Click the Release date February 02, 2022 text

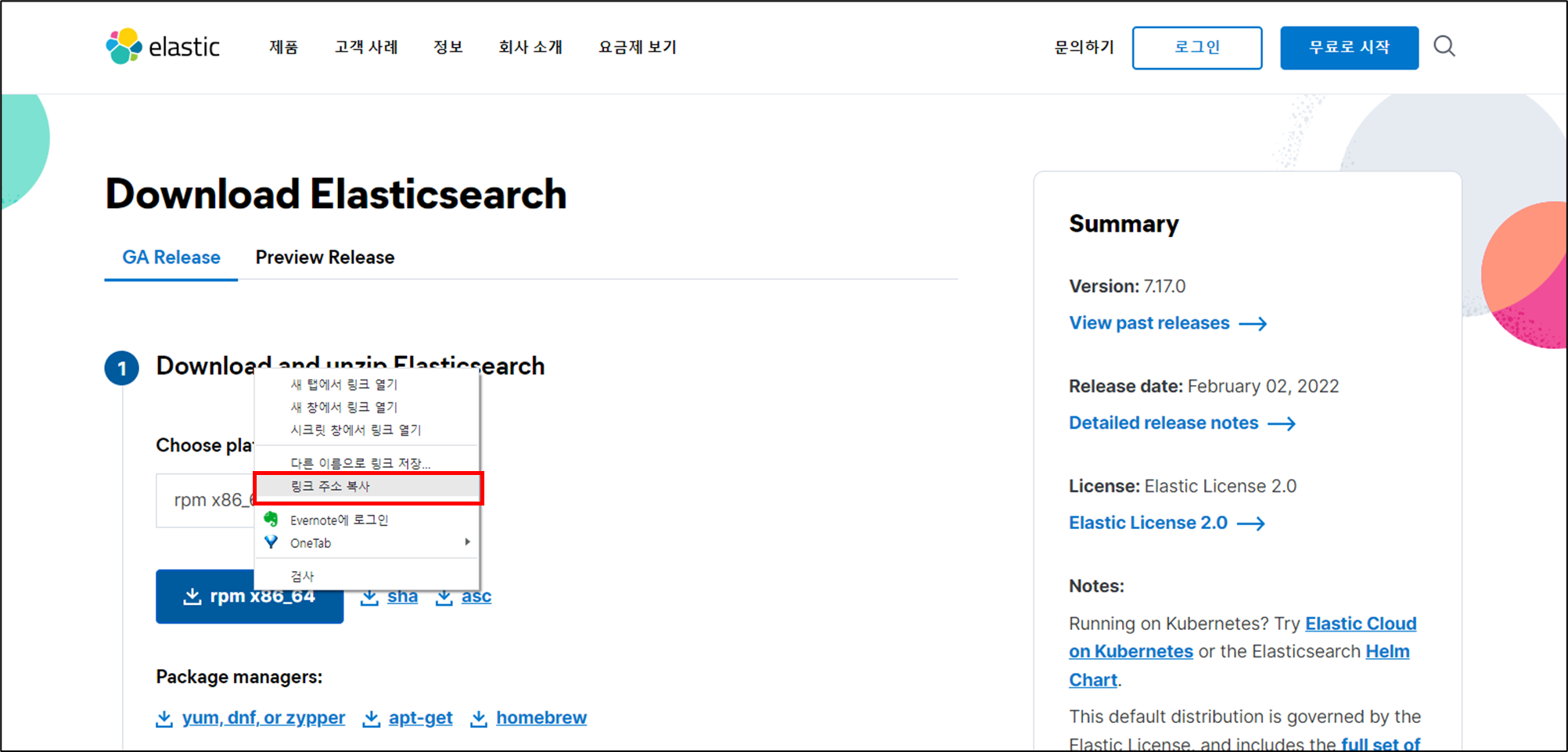(x=1203, y=387)
